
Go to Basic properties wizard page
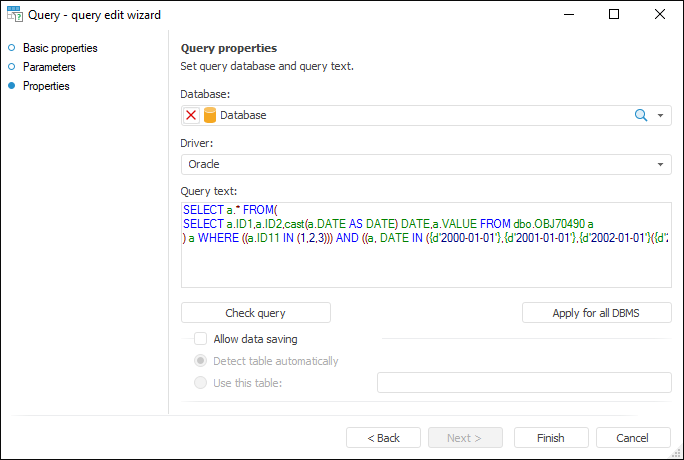(60, 48)
